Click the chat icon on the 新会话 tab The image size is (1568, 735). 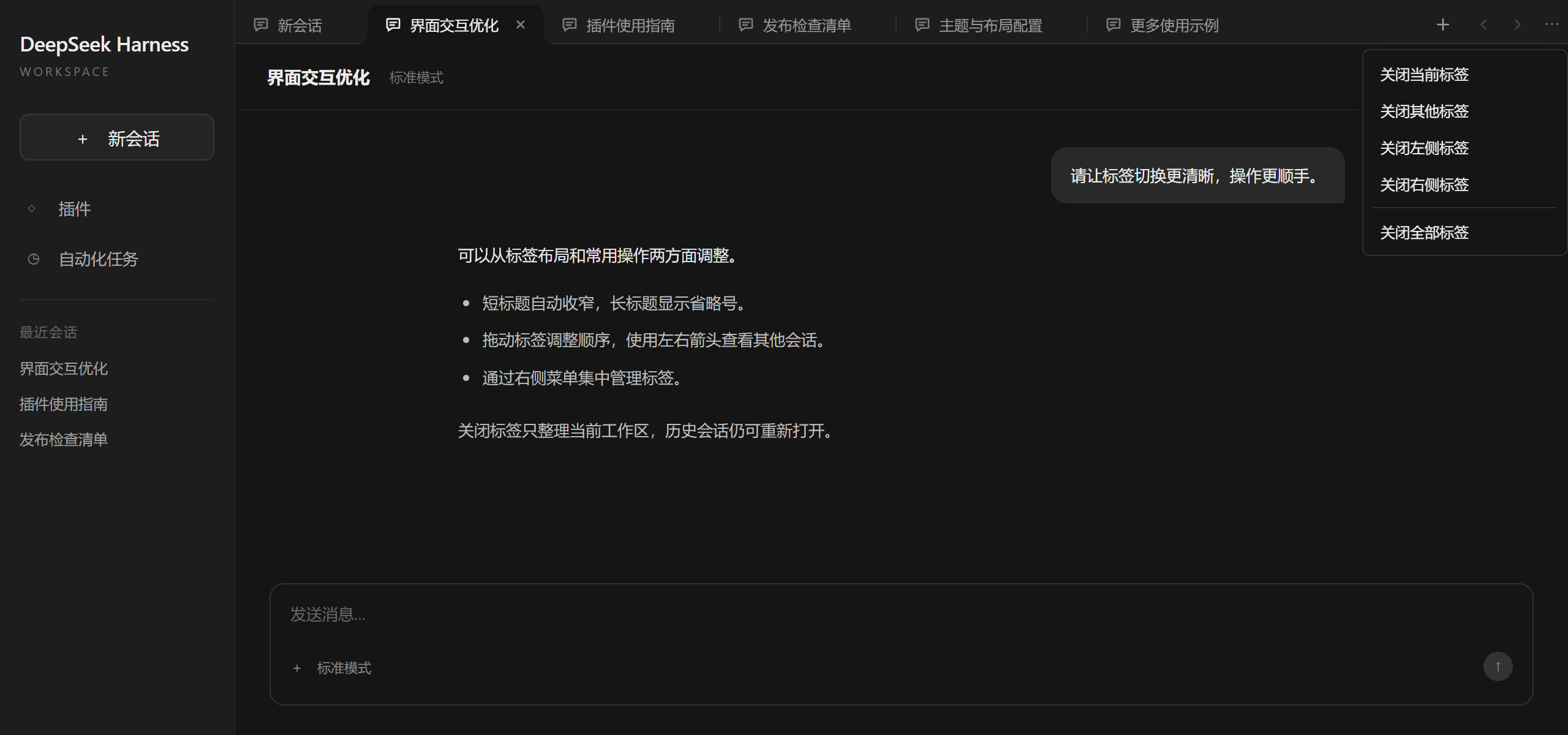(x=261, y=25)
